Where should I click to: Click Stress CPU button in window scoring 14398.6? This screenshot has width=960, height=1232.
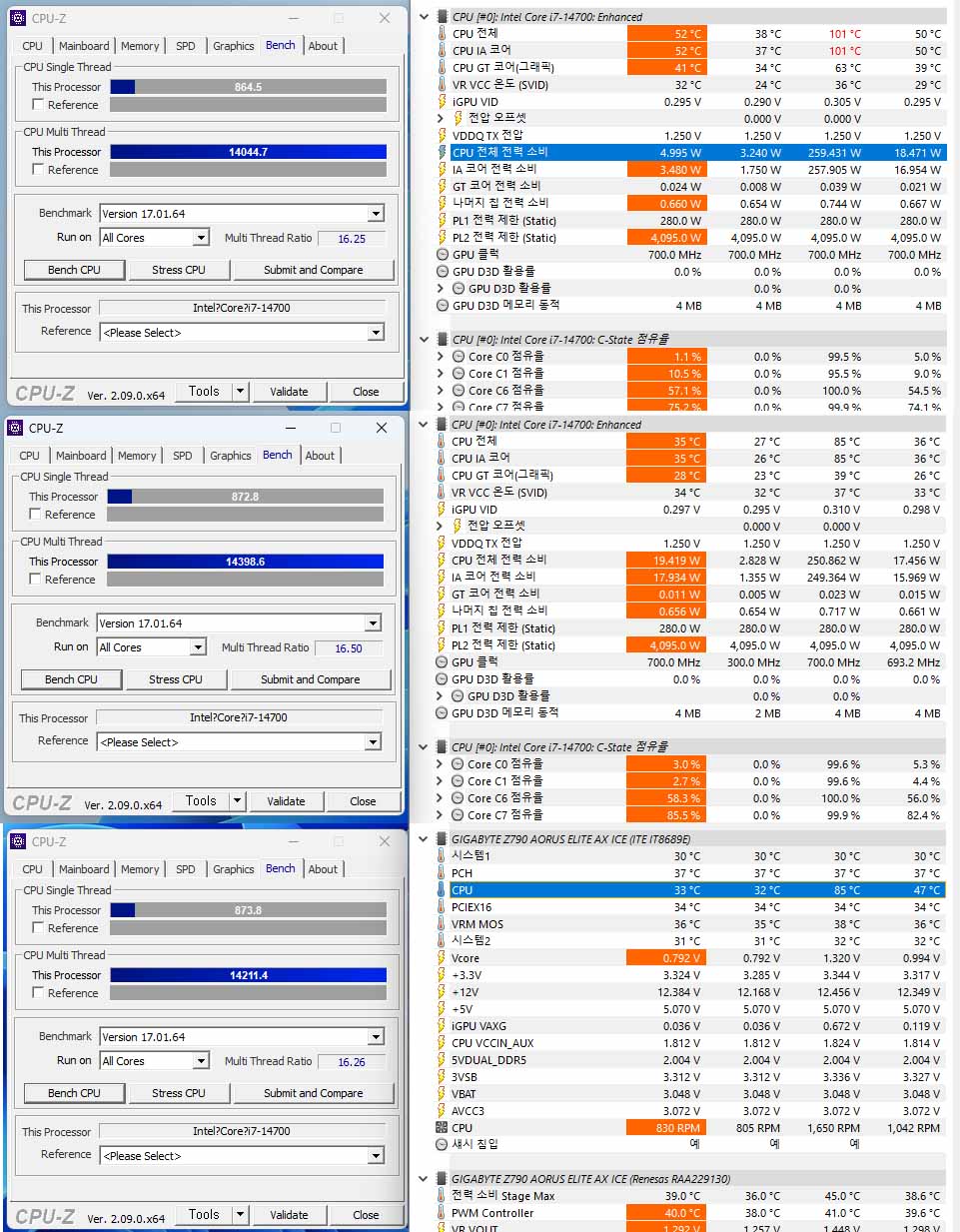pos(176,679)
